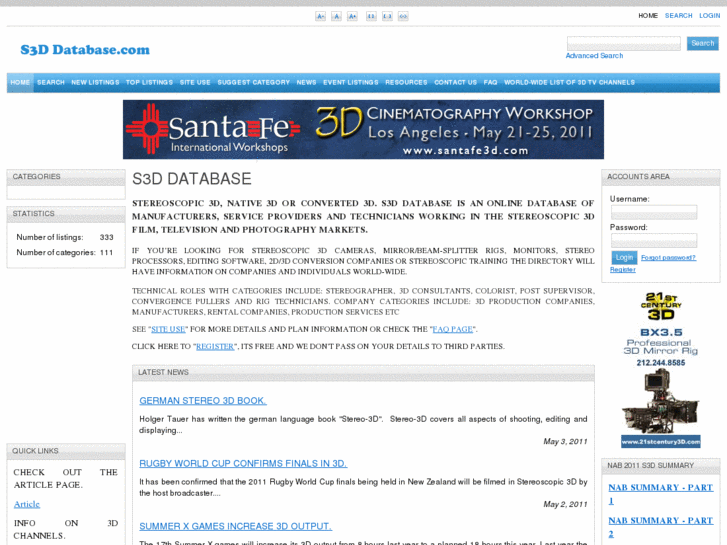
Task: Open SITE USE link in the intro text
Action: coord(168,329)
